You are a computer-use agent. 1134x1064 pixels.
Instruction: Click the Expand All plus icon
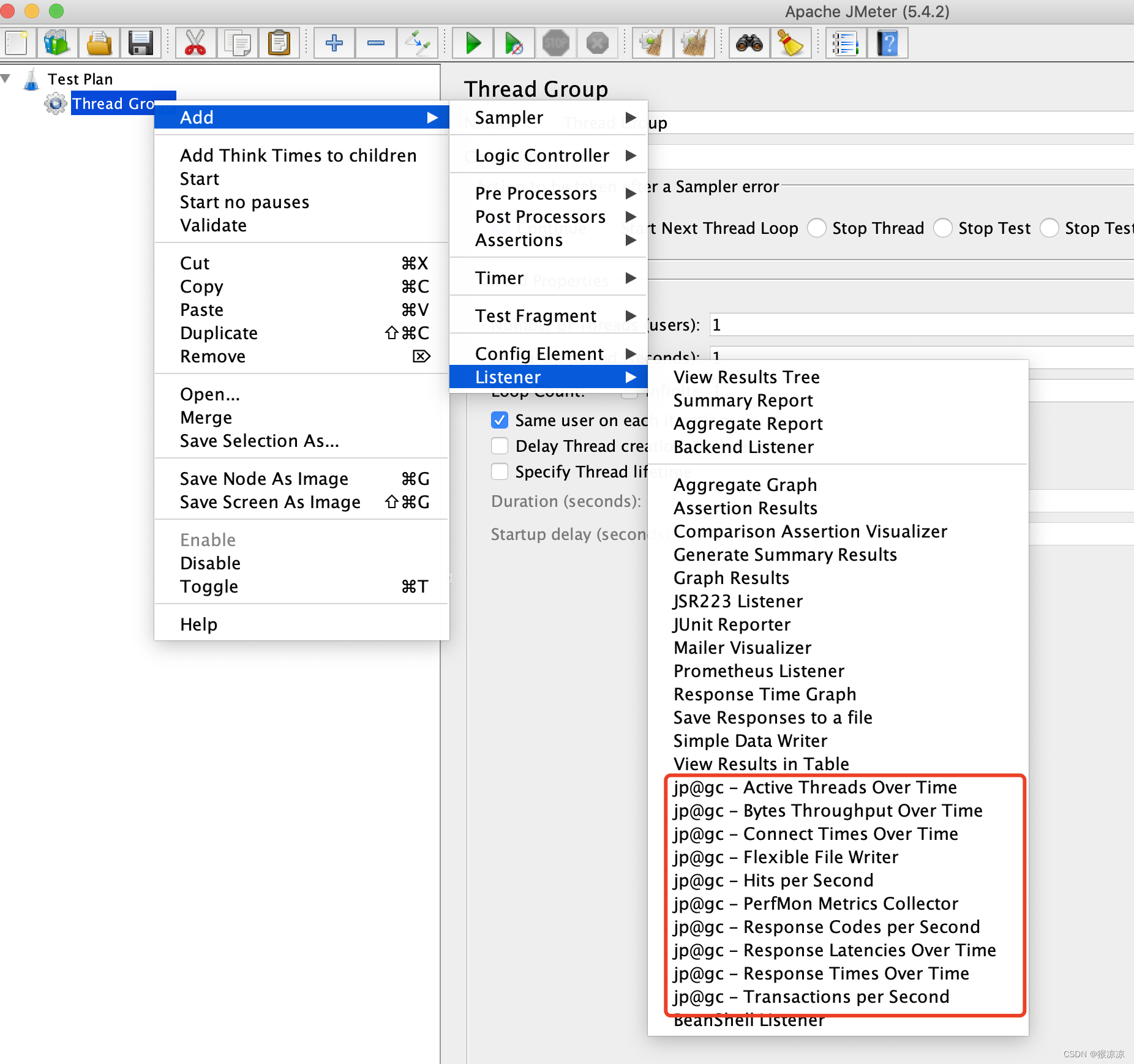tap(334, 43)
